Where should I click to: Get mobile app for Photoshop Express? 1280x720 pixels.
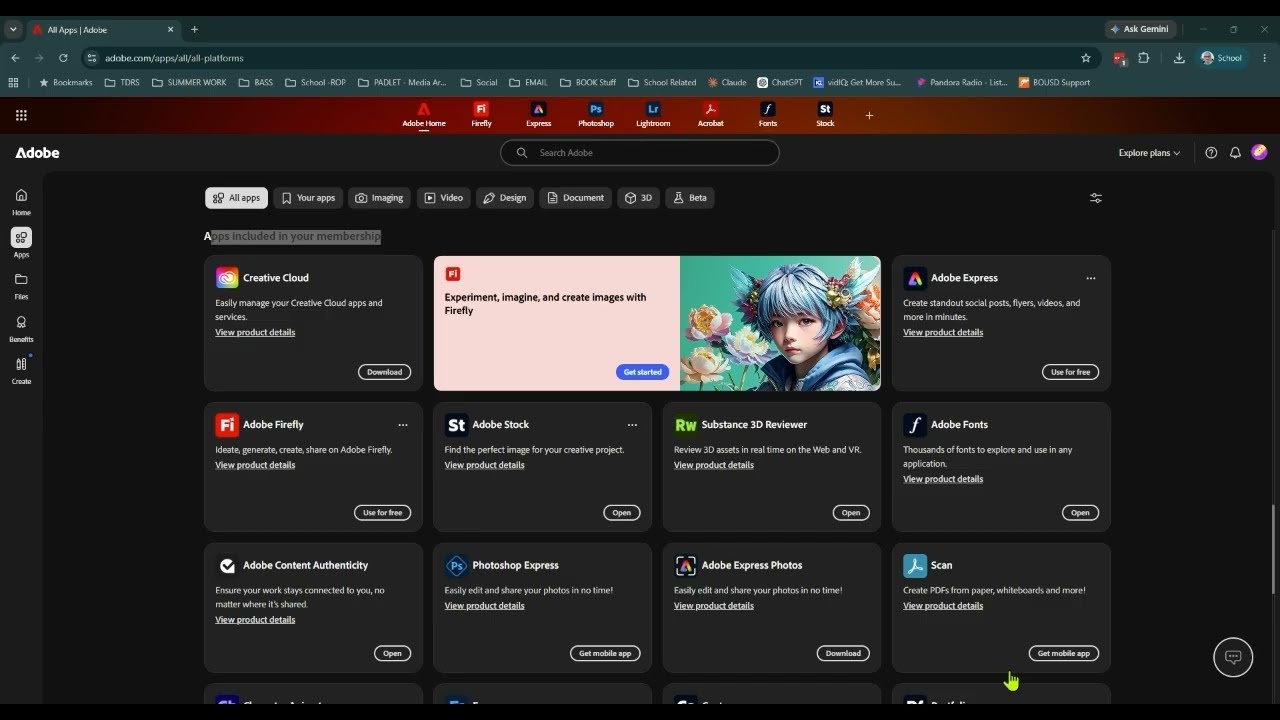[605, 654]
